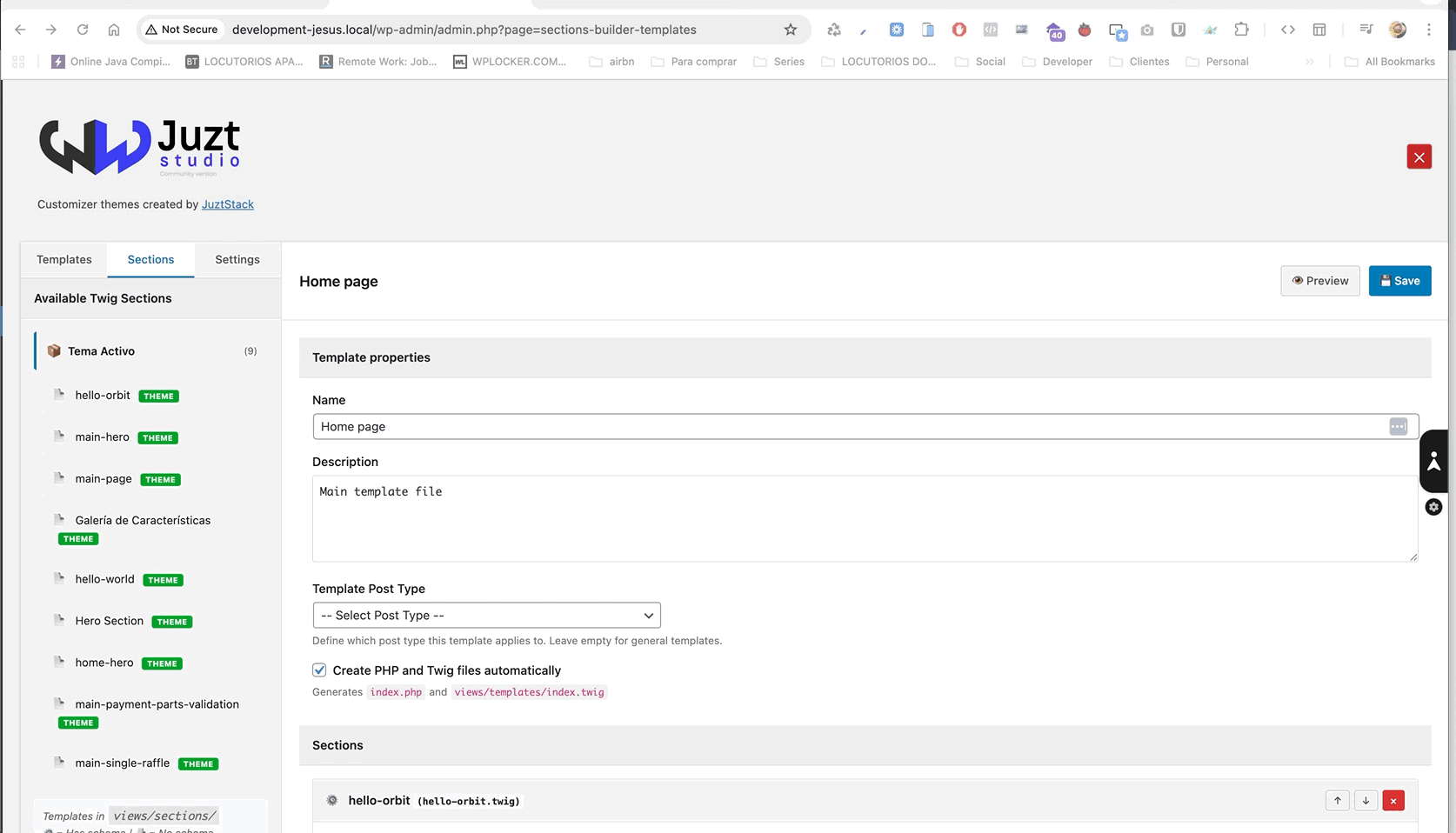Image resolution: width=1456 pixels, height=833 pixels.
Task: Focus the Name input field
Action: pyautogui.click(x=865, y=426)
